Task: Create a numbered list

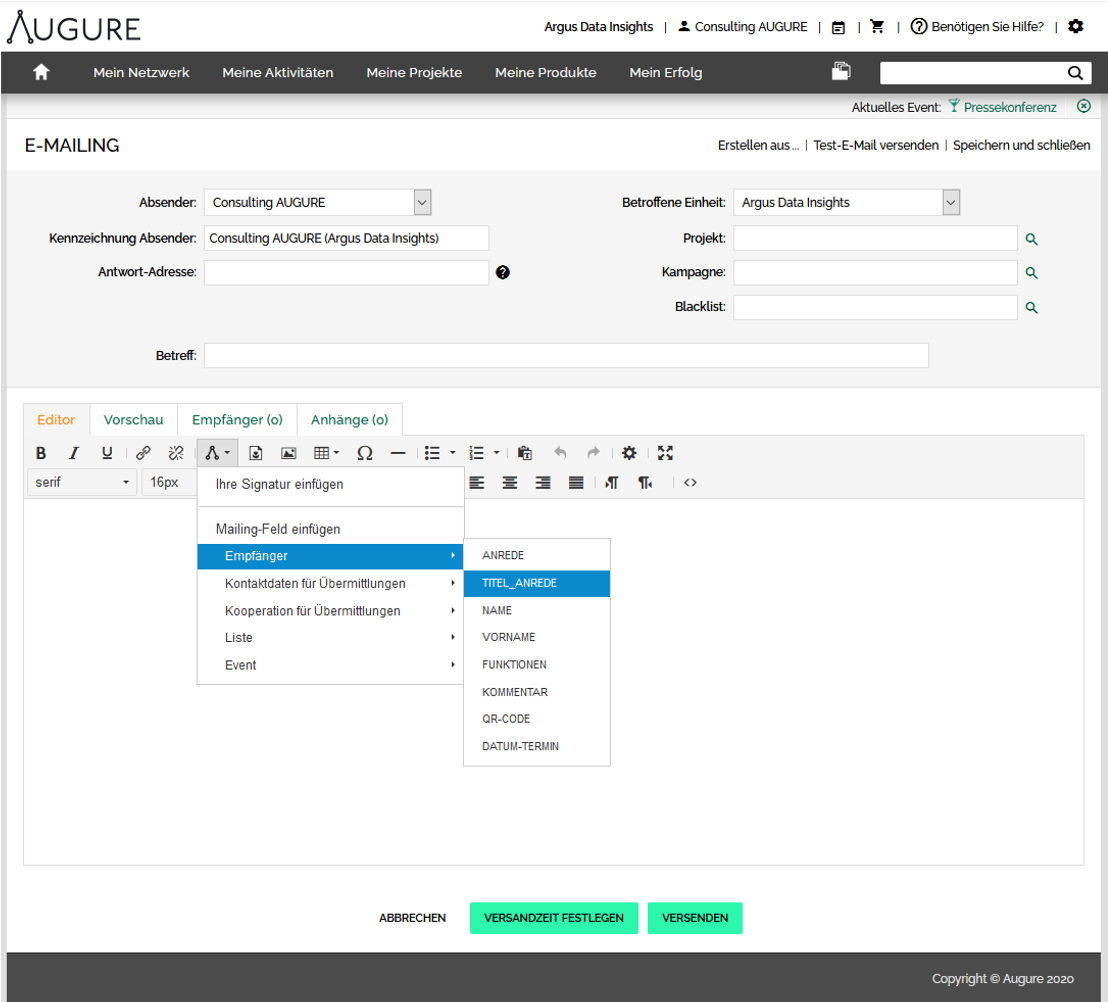Action: 476,453
